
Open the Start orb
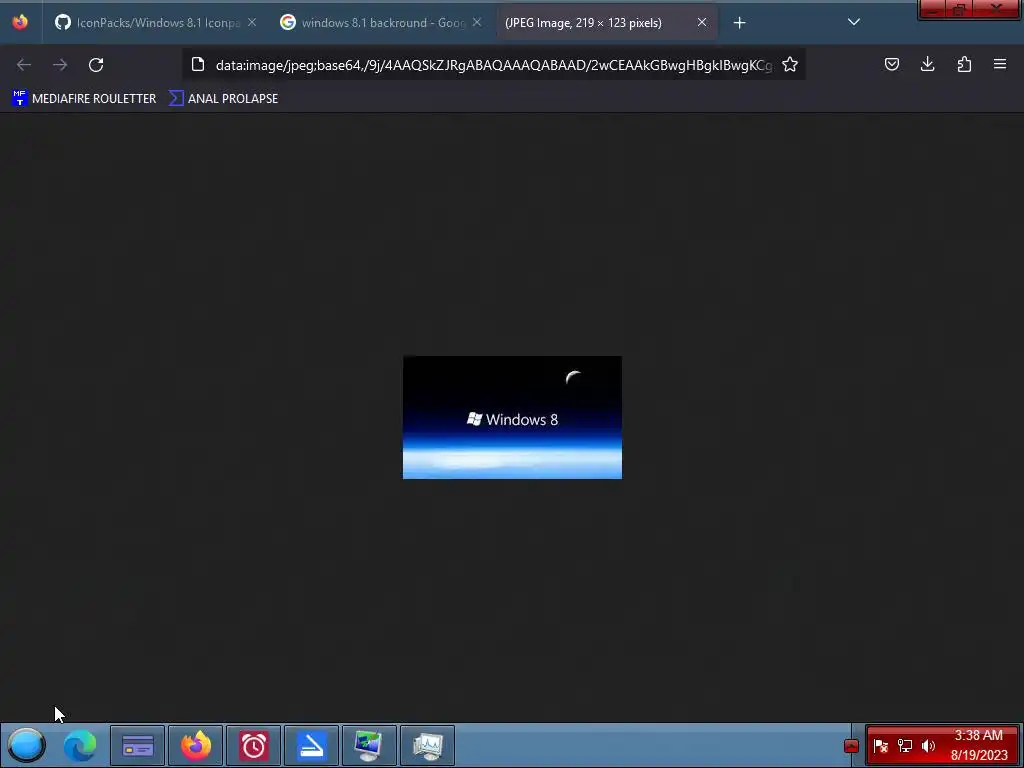26,745
